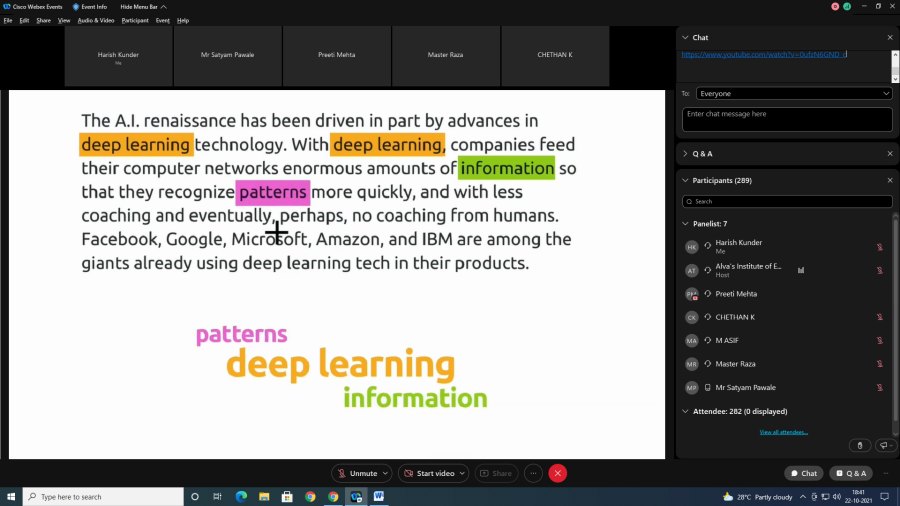Toggle the Chat panel button at bottom
This screenshot has width=900, height=506.
(804, 473)
